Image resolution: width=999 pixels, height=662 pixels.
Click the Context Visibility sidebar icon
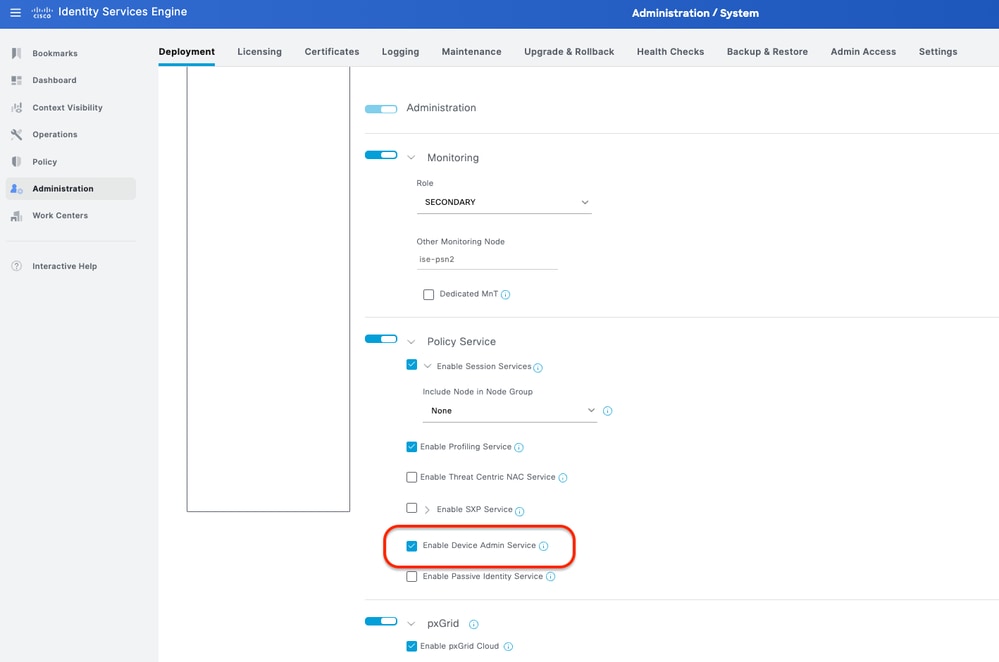[x=17, y=108]
